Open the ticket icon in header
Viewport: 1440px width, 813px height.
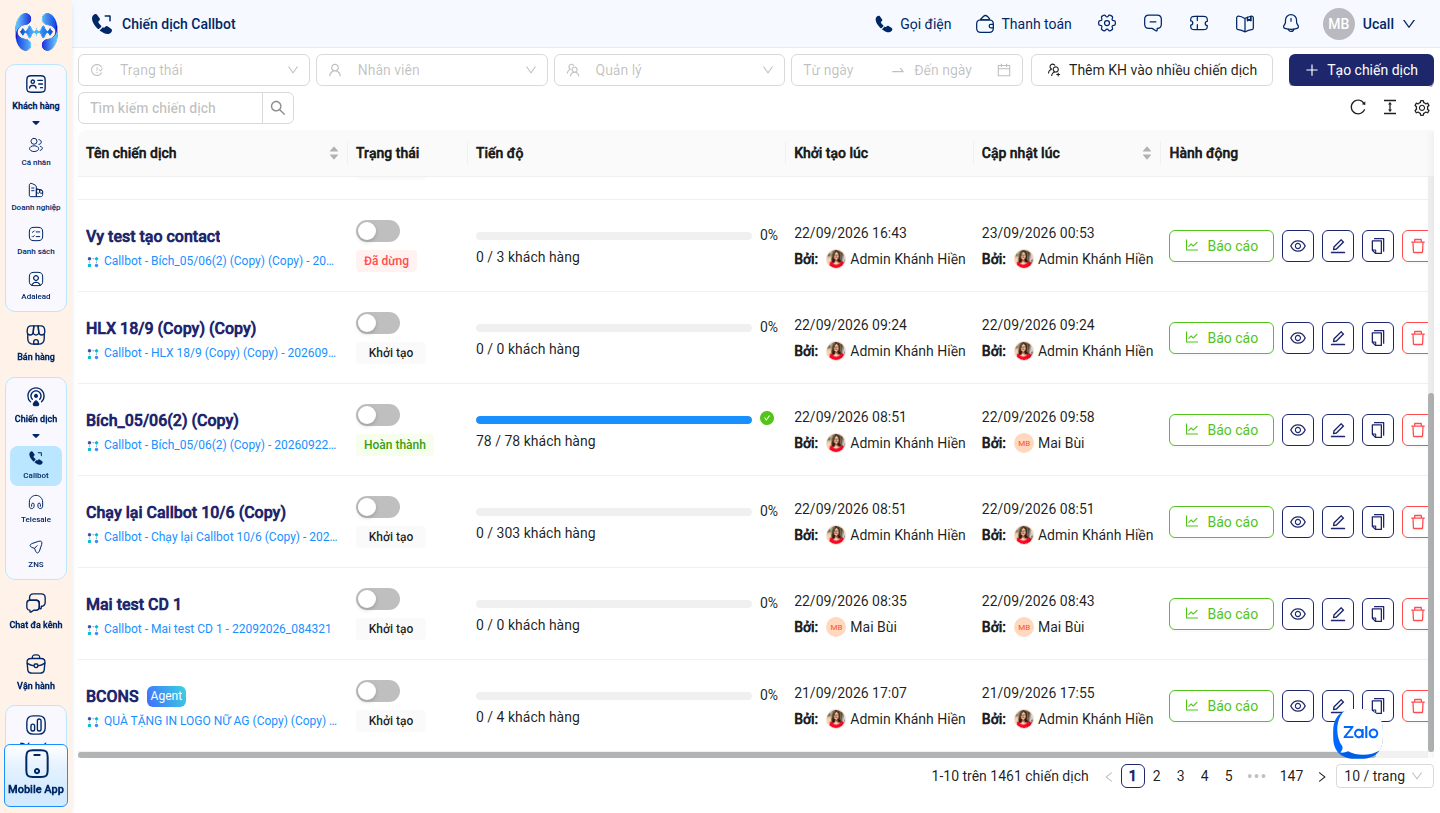(1199, 23)
